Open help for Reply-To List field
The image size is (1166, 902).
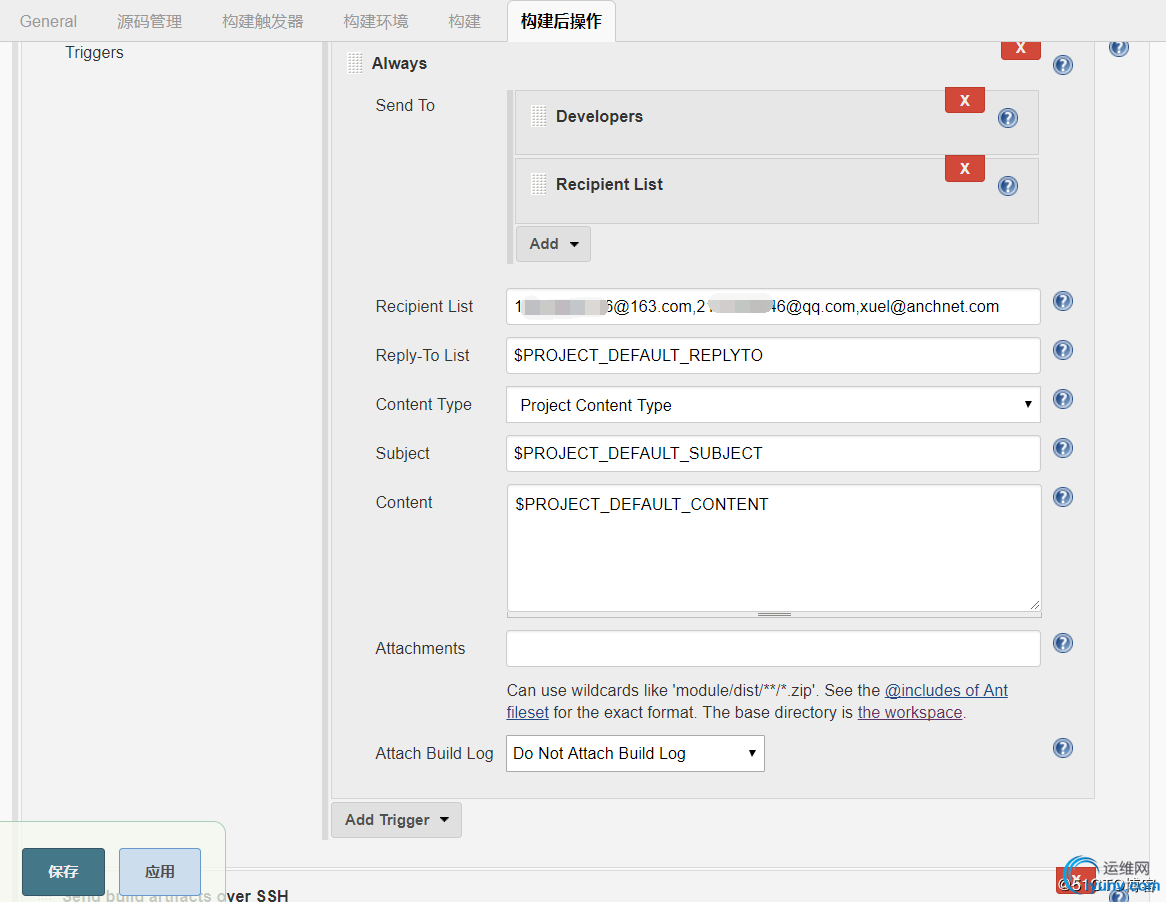pyautogui.click(x=1063, y=350)
